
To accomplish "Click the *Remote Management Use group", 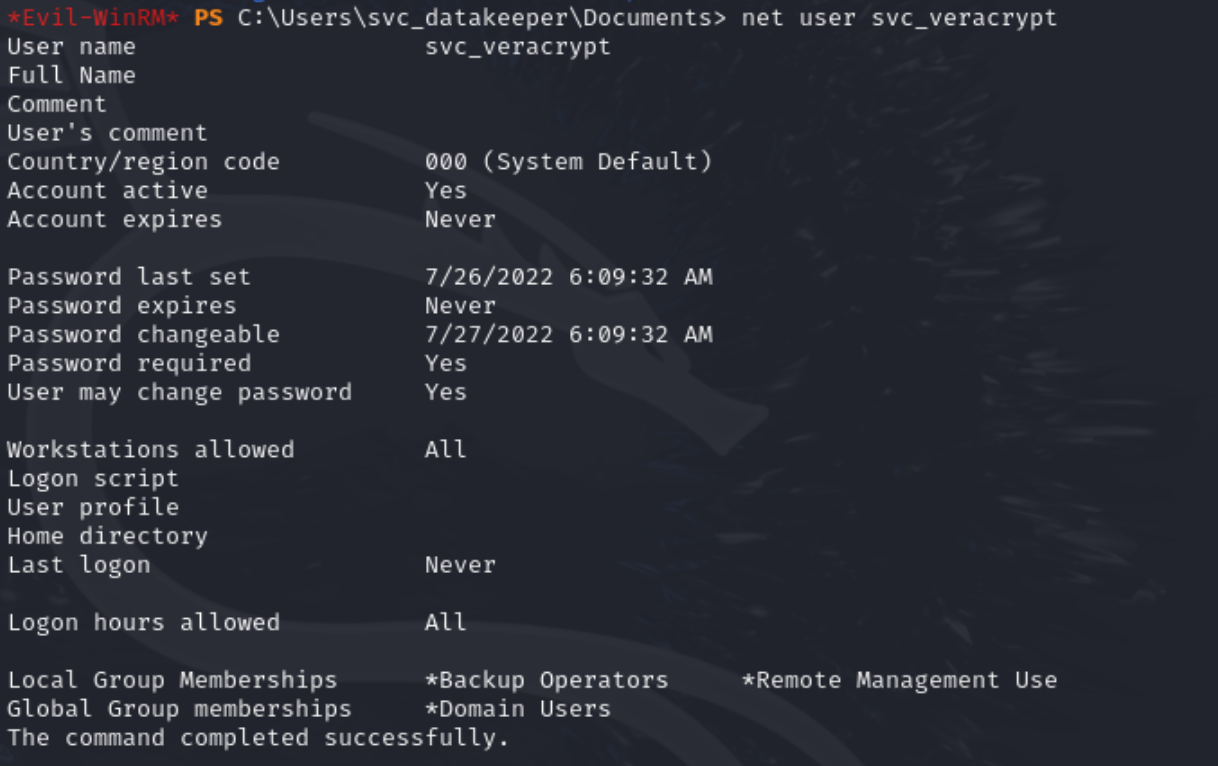I will (x=899, y=680).
